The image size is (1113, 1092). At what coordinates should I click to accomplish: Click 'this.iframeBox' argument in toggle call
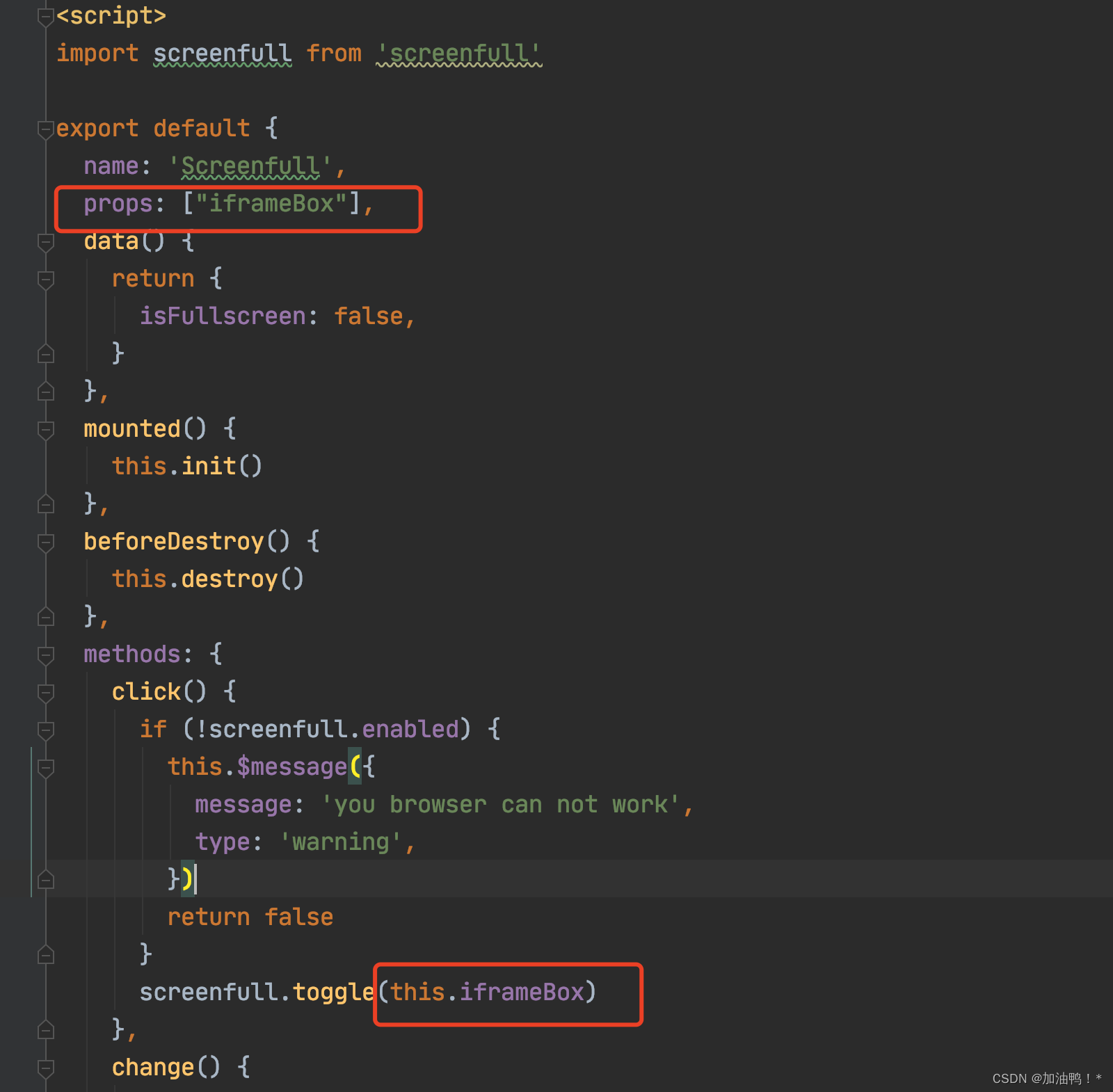487,992
